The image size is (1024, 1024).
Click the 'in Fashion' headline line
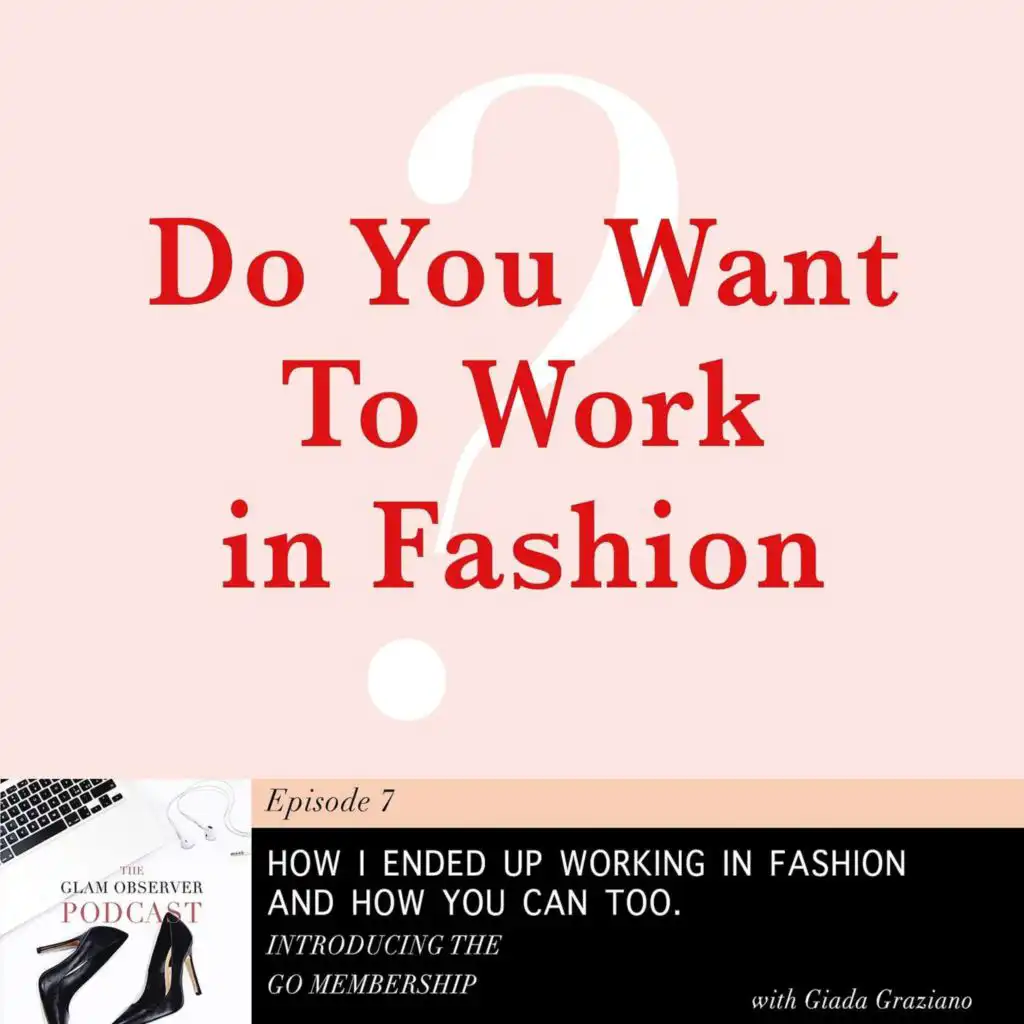pyautogui.click(x=522, y=545)
